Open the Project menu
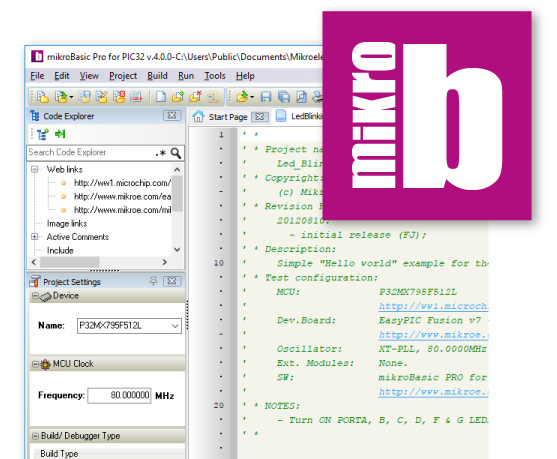 pyautogui.click(x=123, y=76)
